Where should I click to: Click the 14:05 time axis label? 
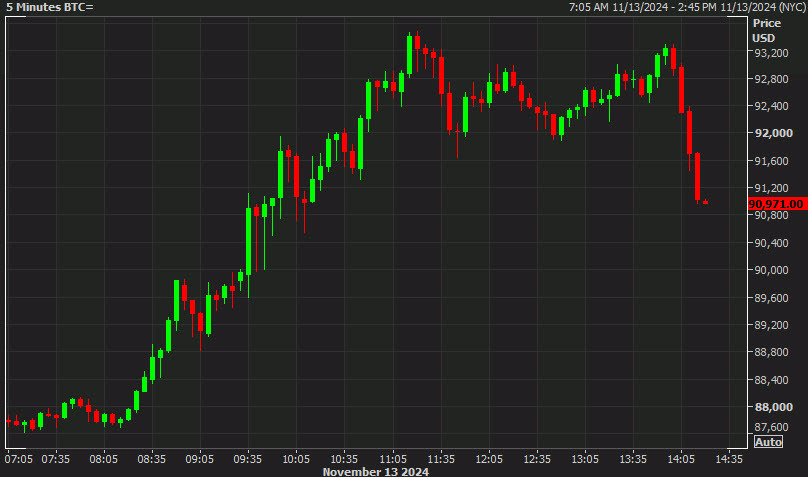pos(681,459)
